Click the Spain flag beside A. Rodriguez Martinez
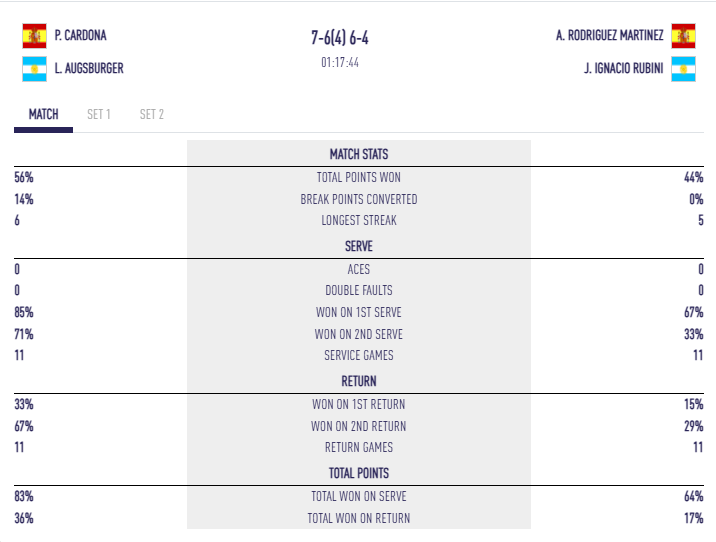 pyautogui.click(x=683, y=36)
